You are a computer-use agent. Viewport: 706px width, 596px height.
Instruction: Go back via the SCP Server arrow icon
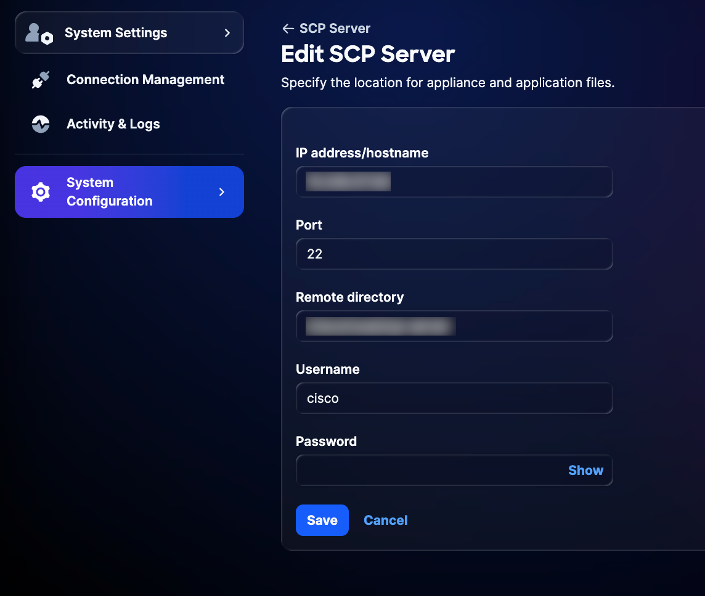click(x=288, y=28)
